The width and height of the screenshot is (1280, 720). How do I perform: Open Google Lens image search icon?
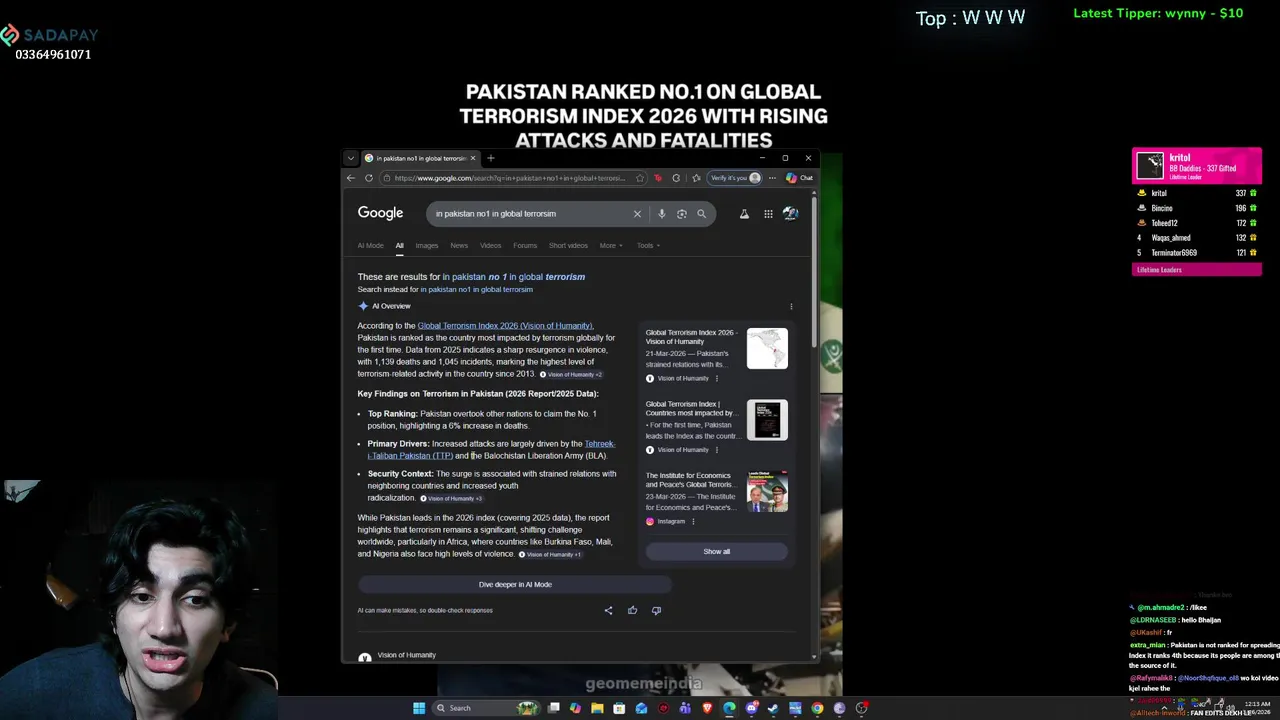681,213
